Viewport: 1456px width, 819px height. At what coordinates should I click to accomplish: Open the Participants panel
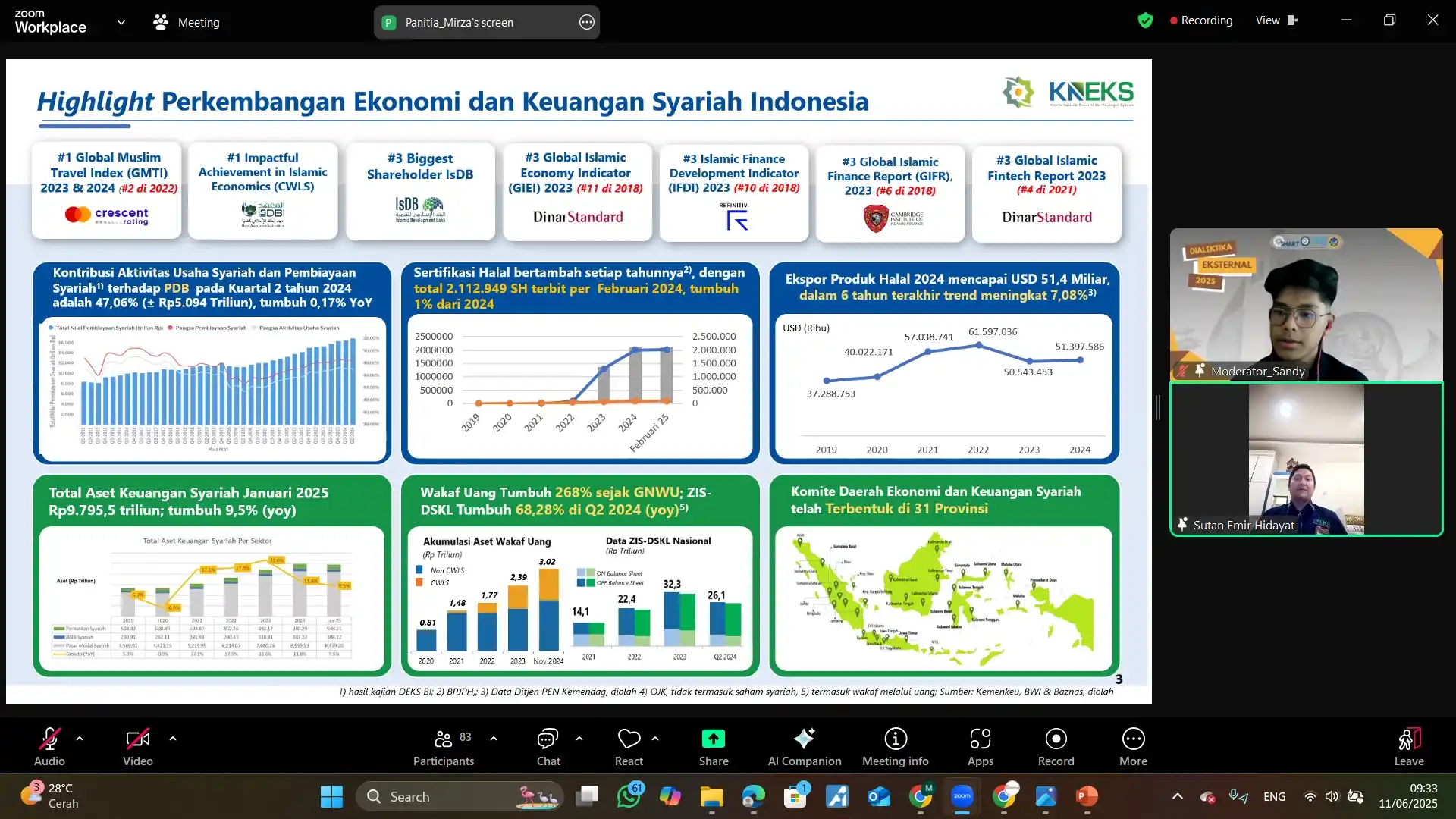point(444,747)
